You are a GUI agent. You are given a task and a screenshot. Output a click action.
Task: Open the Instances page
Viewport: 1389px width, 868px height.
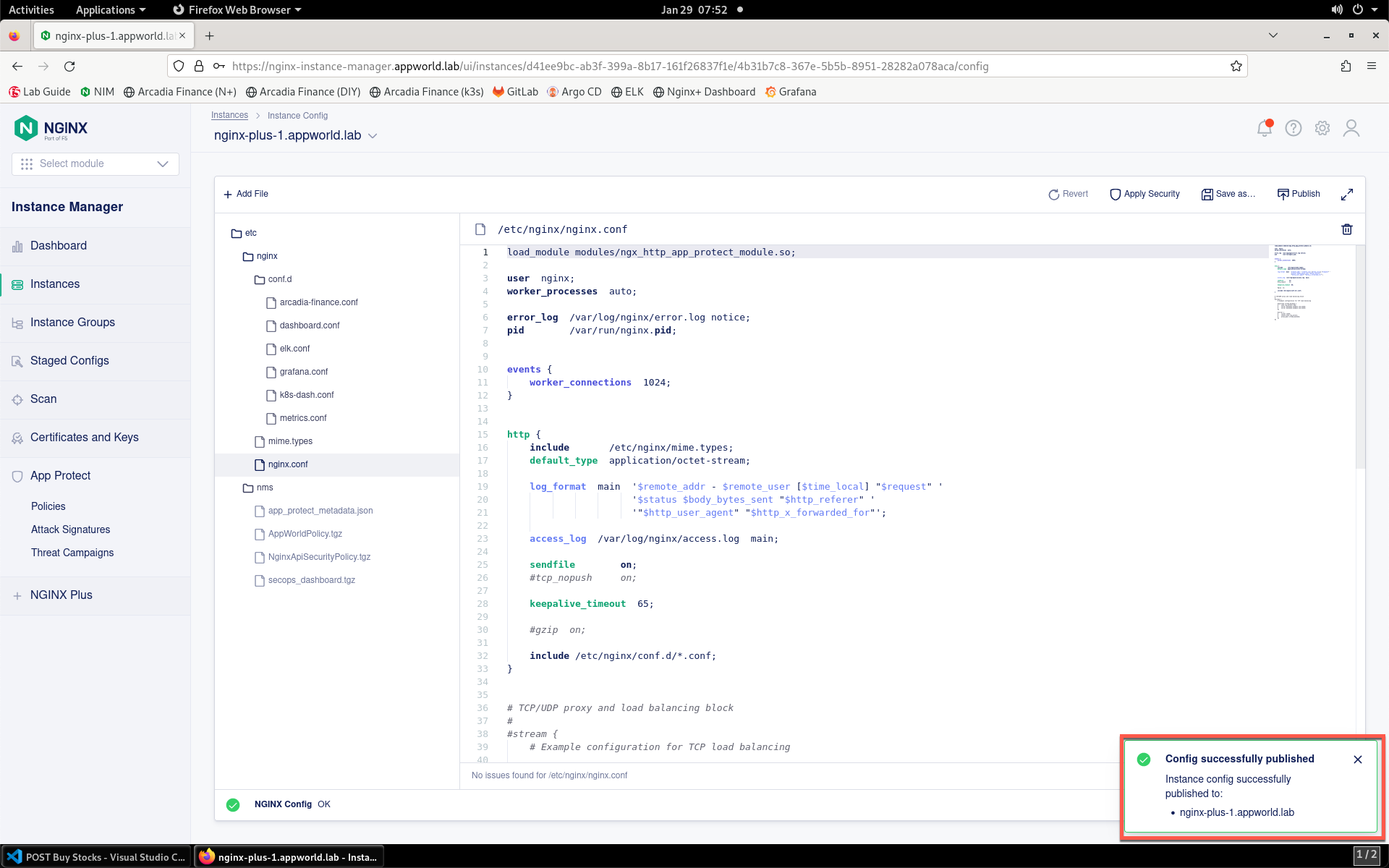55,284
